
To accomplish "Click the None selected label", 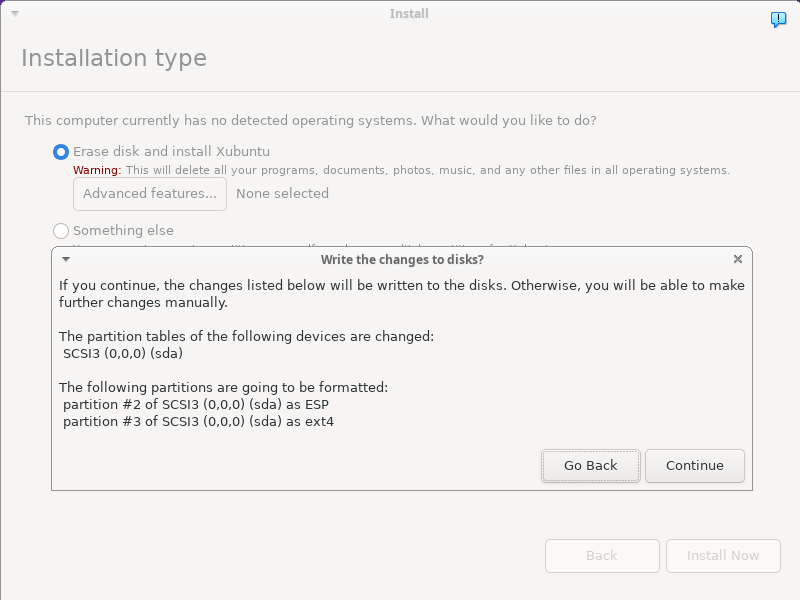I will coord(282,193).
